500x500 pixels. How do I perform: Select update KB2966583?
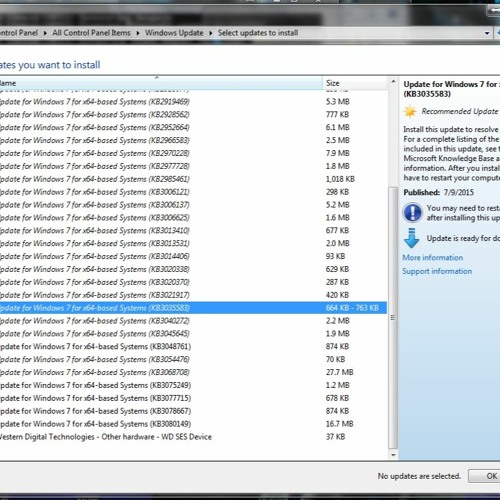193,140
